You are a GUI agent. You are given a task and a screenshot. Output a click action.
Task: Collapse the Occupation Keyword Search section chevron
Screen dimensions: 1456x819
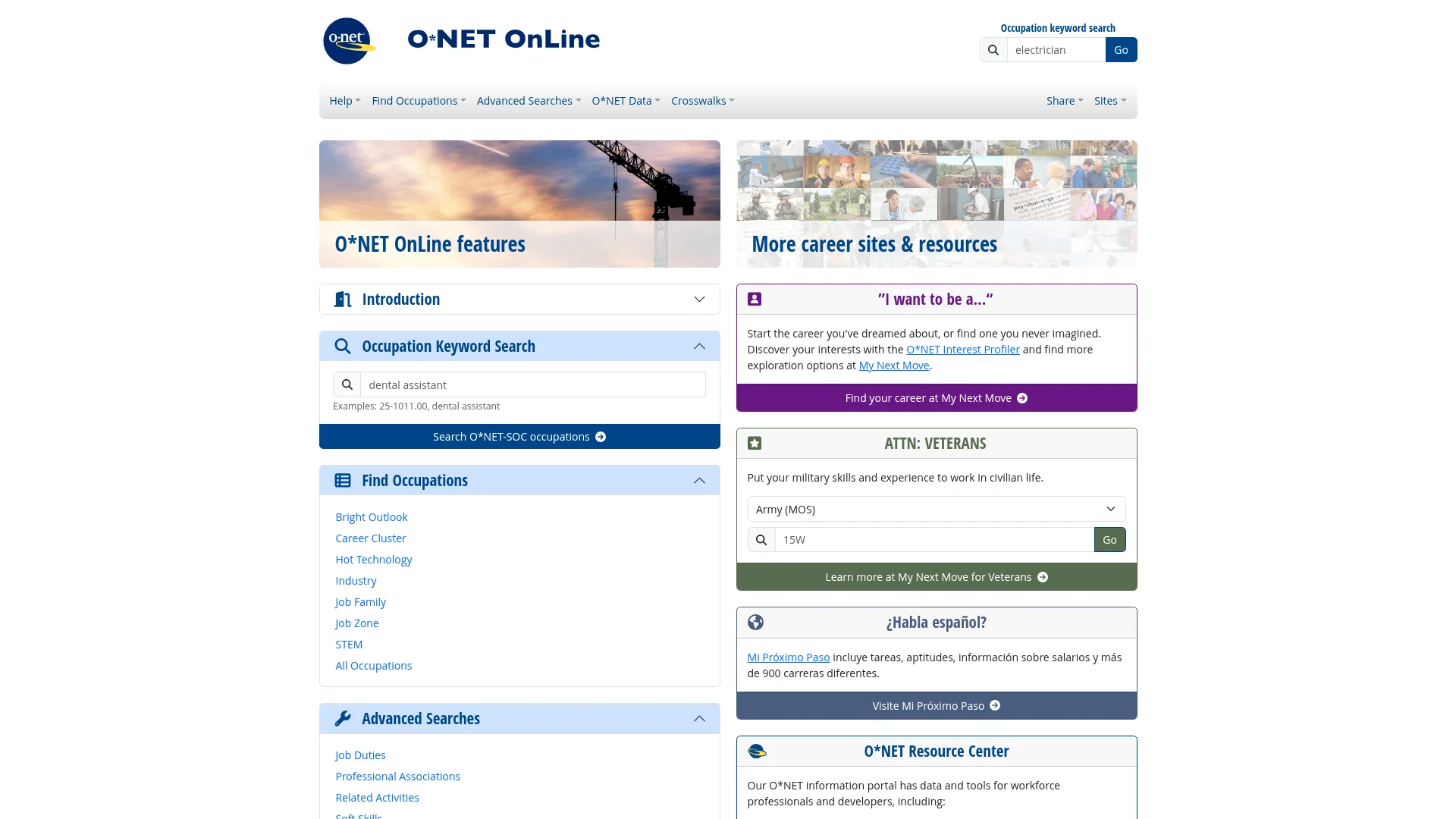pos(699,347)
